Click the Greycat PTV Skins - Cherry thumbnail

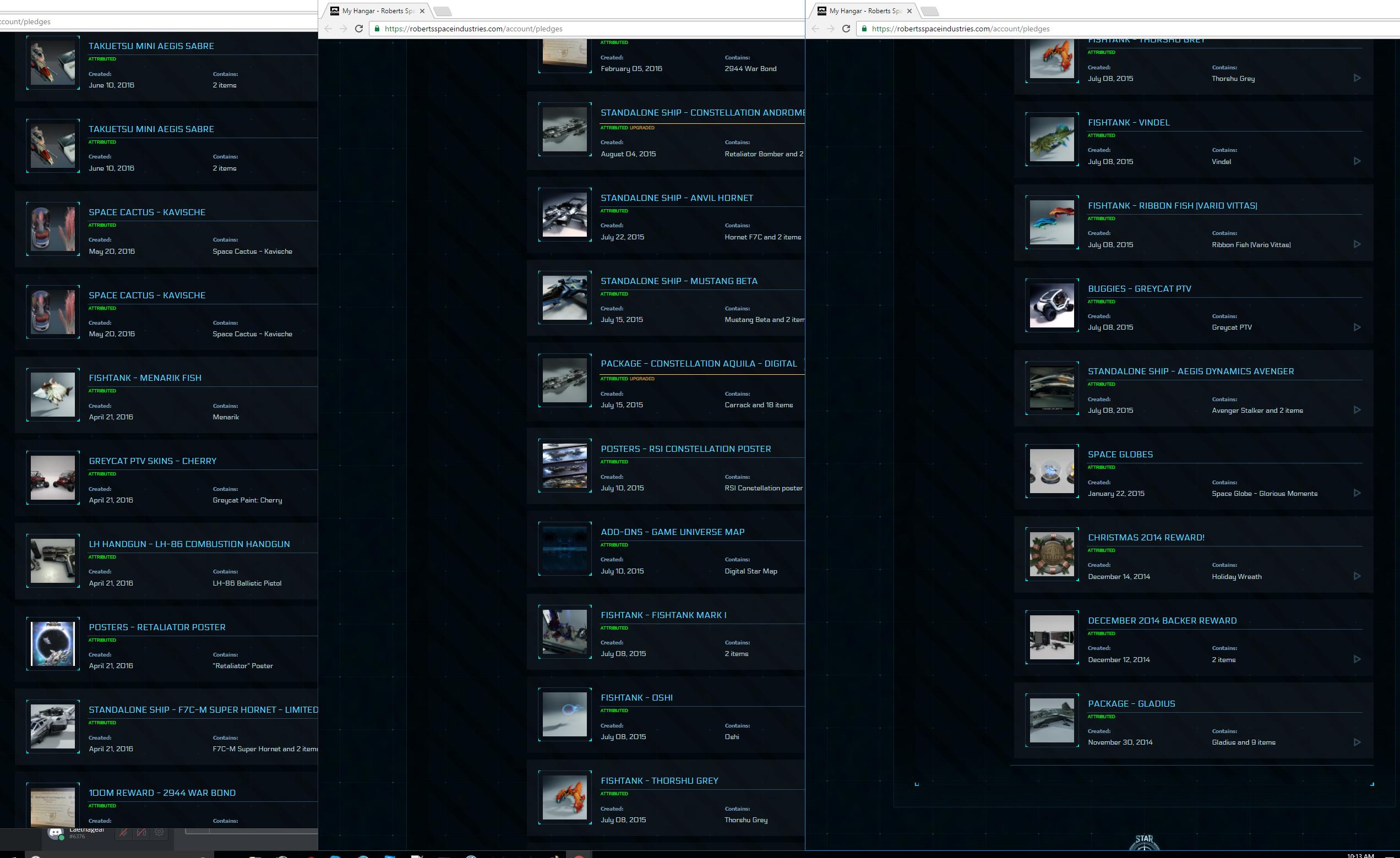(53, 478)
